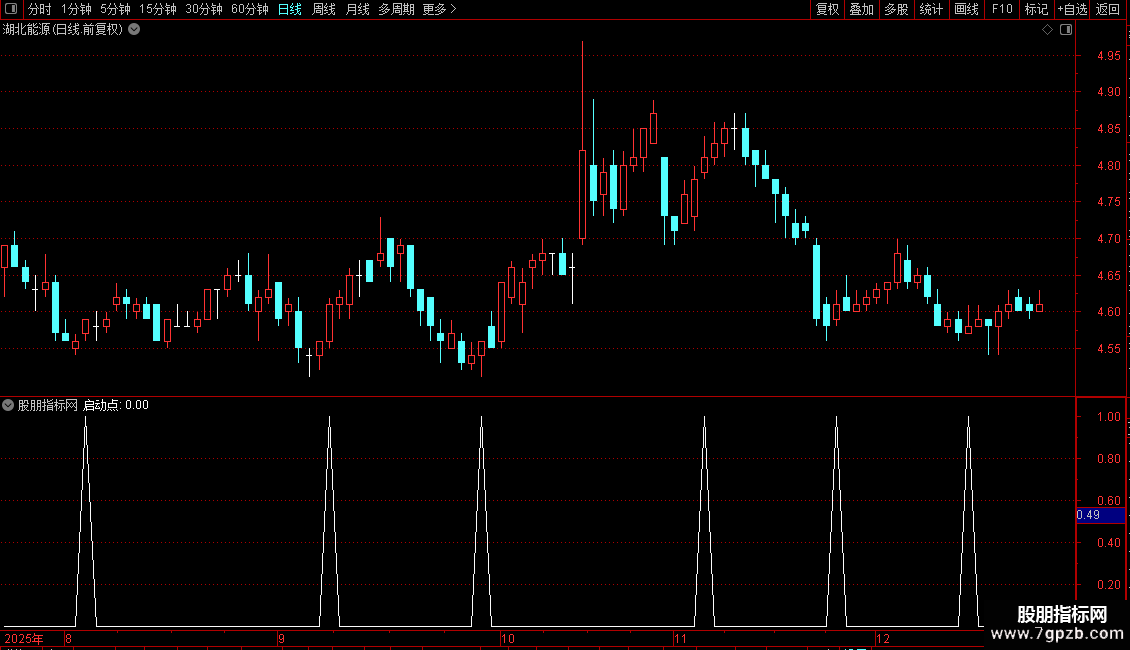The width and height of the screenshot is (1130, 650).
Task: Click the 0.20 indicator axis label
Action: pyautogui.click(x=1108, y=584)
